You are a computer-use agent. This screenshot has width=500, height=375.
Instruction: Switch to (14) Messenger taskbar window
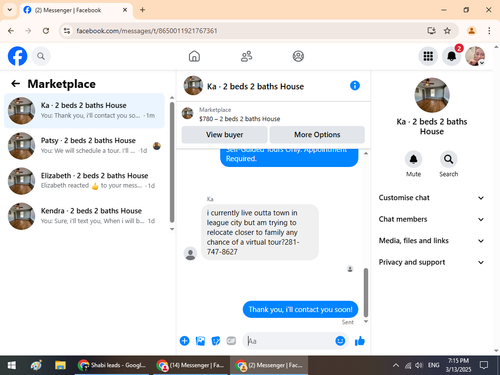pos(191,365)
